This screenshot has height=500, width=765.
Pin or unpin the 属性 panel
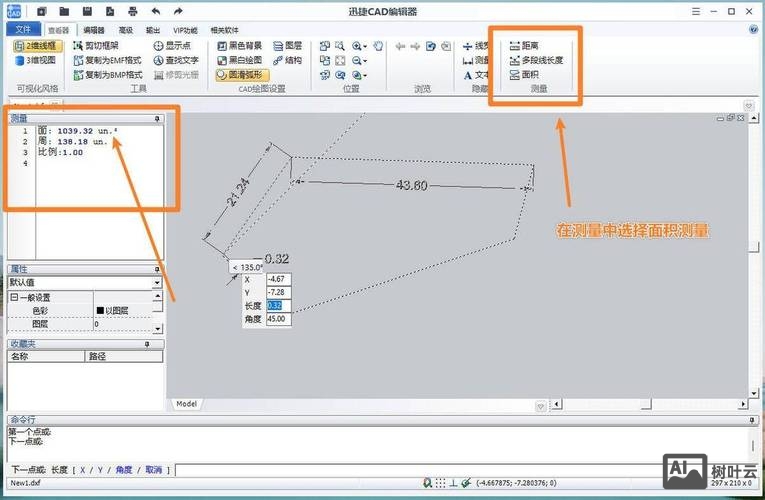point(157,269)
